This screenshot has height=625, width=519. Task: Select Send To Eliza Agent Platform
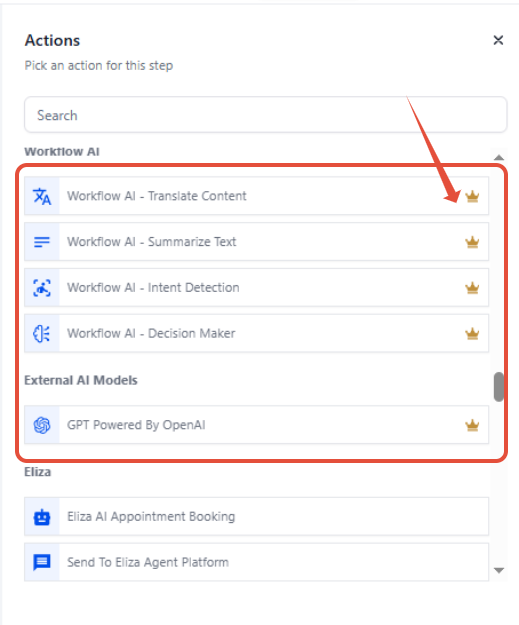pos(256,563)
